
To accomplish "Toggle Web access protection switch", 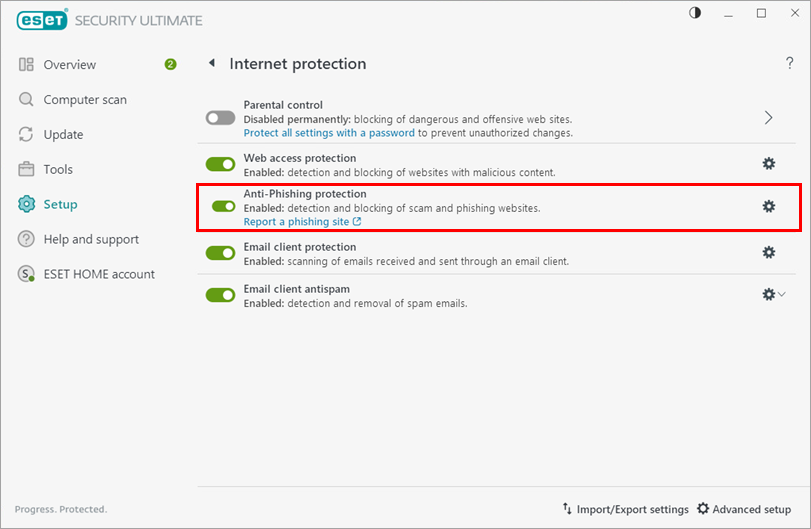I will point(220,164).
